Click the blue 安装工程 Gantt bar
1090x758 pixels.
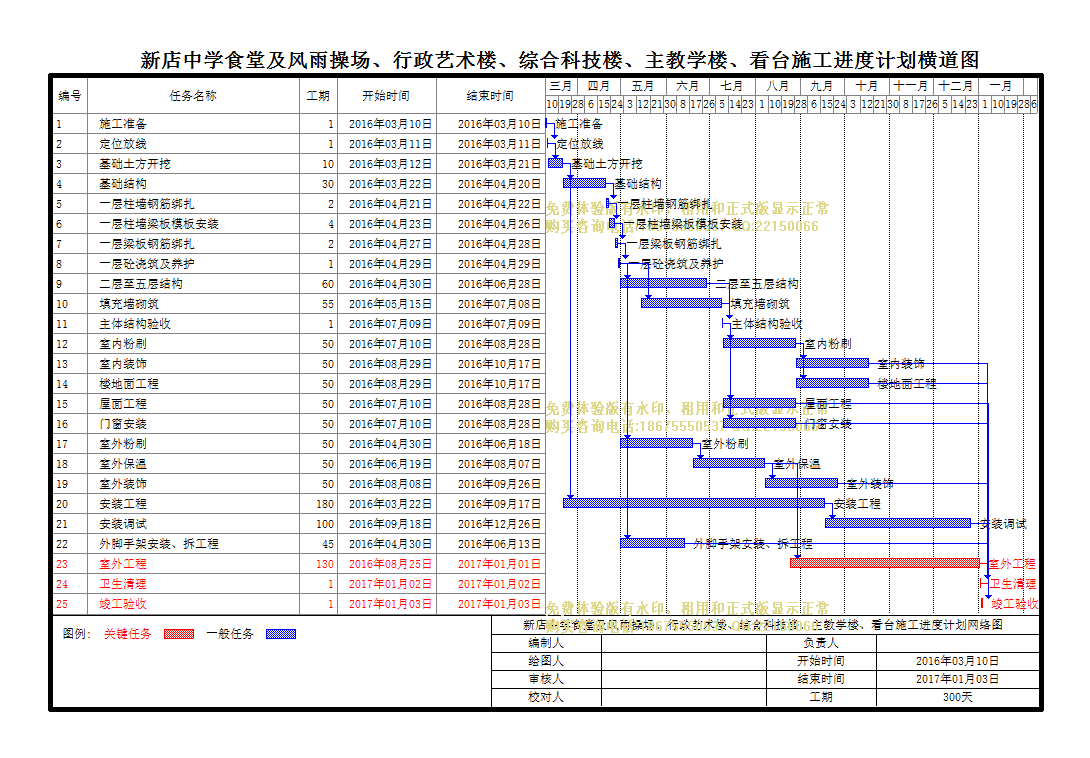(x=694, y=503)
